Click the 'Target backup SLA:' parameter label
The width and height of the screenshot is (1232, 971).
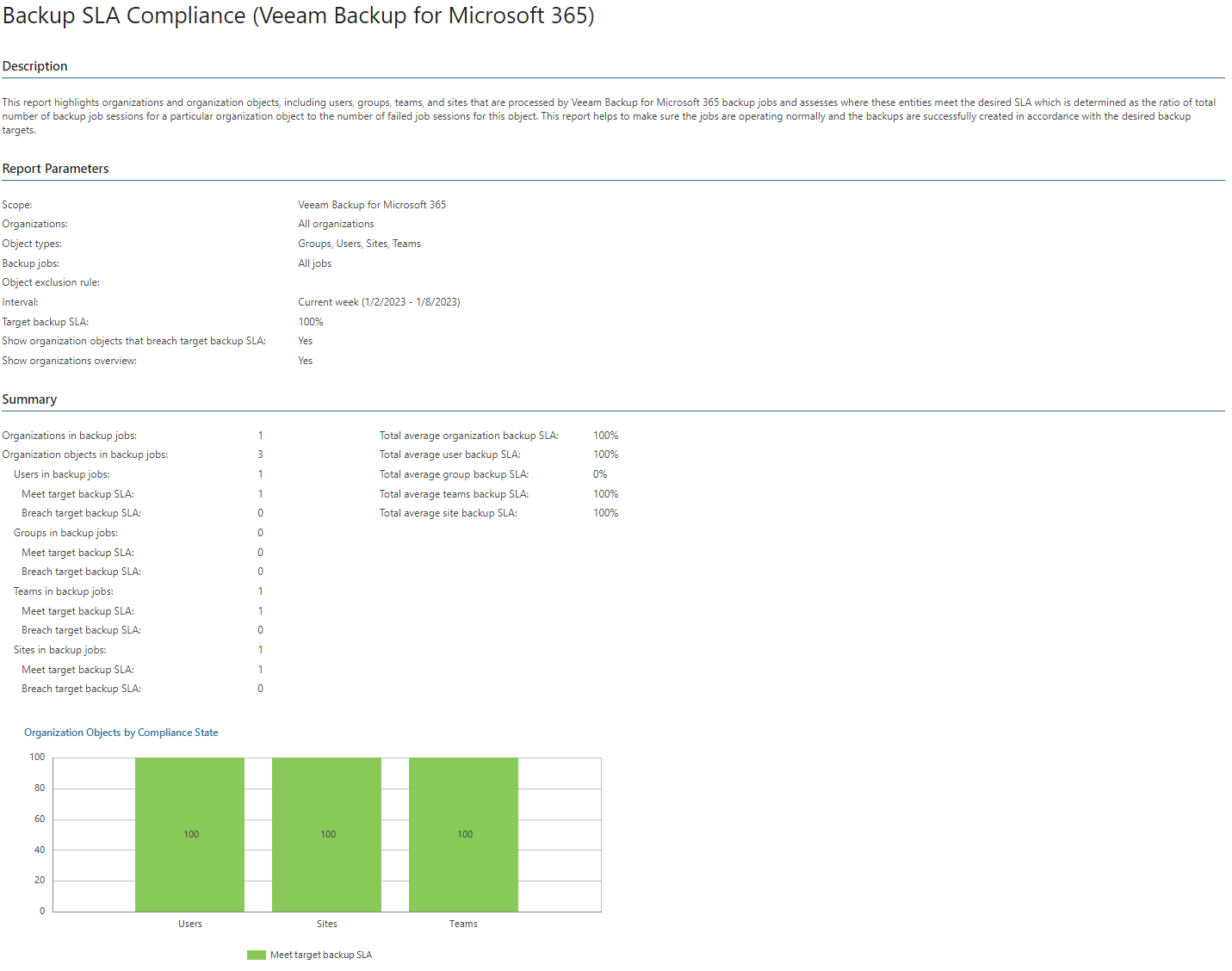(45, 322)
